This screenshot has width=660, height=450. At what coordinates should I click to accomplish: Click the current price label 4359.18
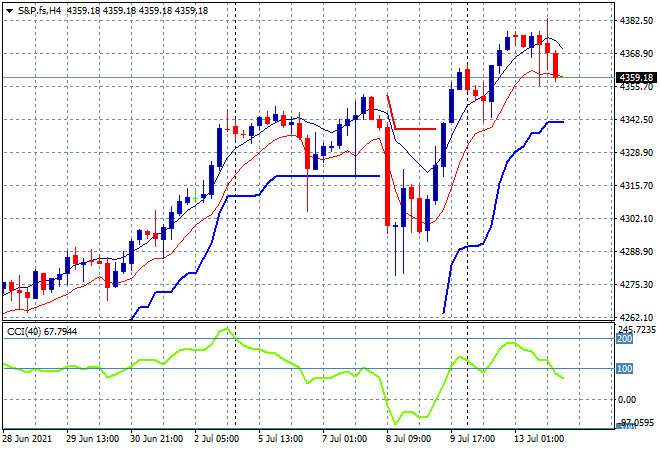pyautogui.click(x=636, y=77)
